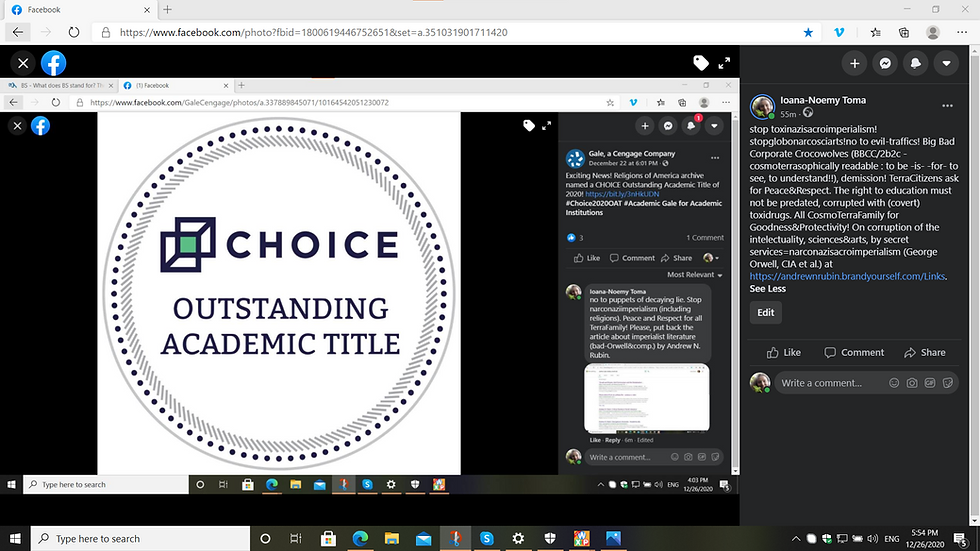980x551 pixels.
Task: Open the Windows notification center
Action: coord(961,539)
